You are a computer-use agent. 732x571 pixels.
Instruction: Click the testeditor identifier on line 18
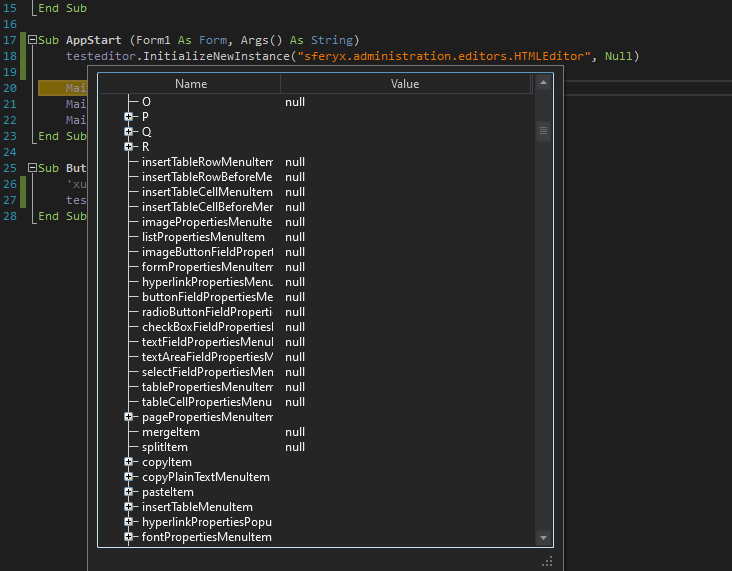click(x=101, y=56)
